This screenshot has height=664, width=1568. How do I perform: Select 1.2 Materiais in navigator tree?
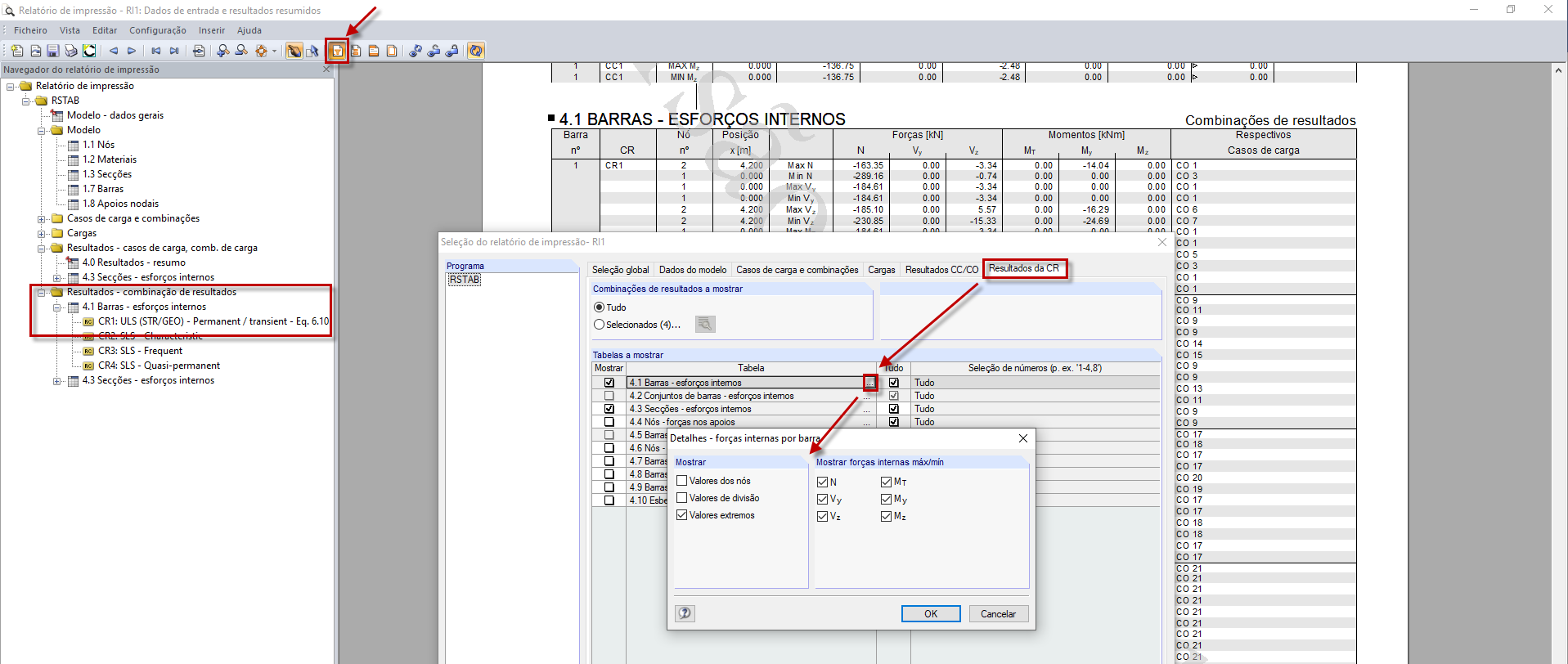pos(110,159)
